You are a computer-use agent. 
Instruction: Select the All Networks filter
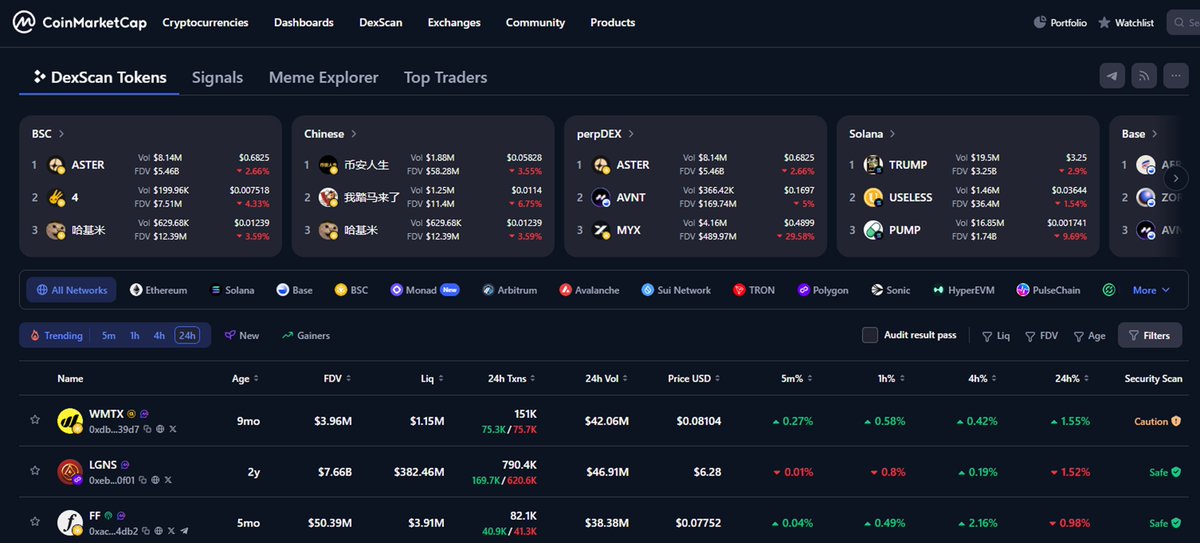click(71, 290)
